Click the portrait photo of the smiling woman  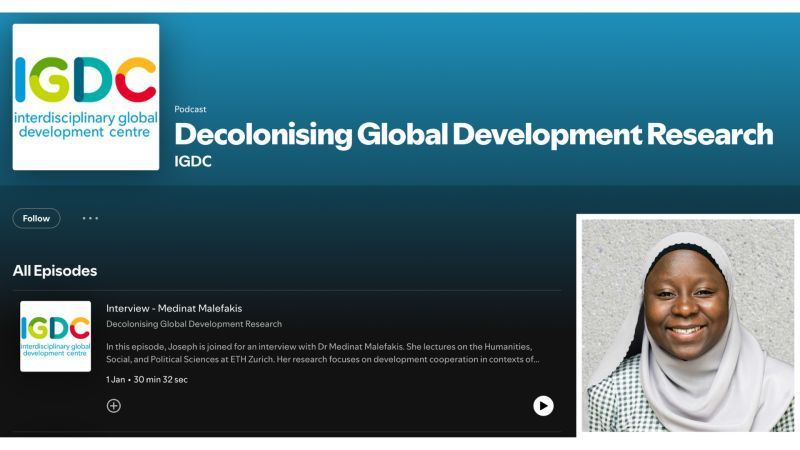[688, 325]
